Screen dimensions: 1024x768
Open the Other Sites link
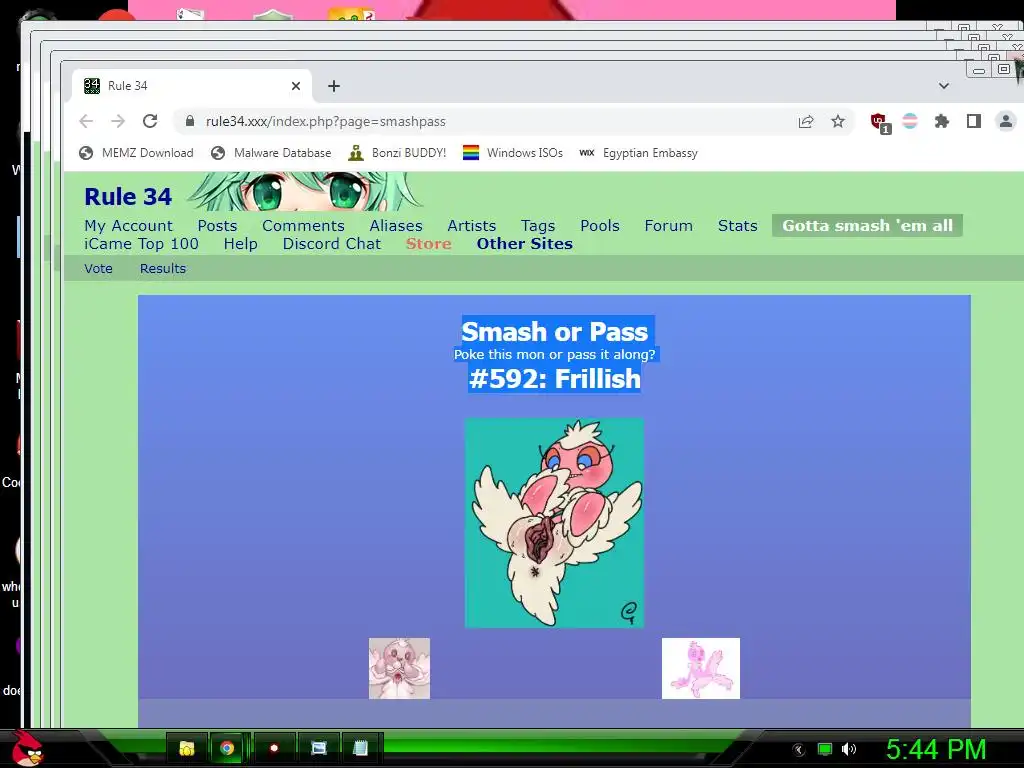524,244
